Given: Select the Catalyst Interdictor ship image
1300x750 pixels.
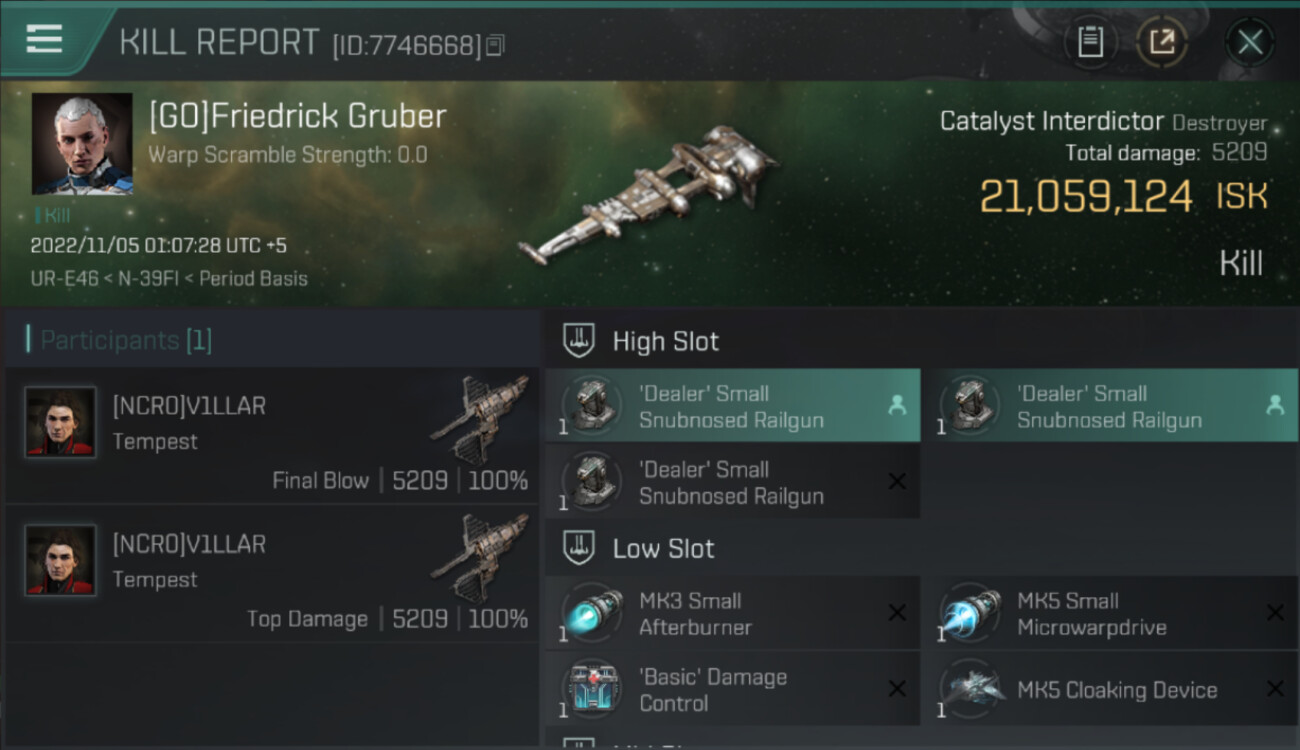Looking at the screenshot, I should [x=648, y=195].
